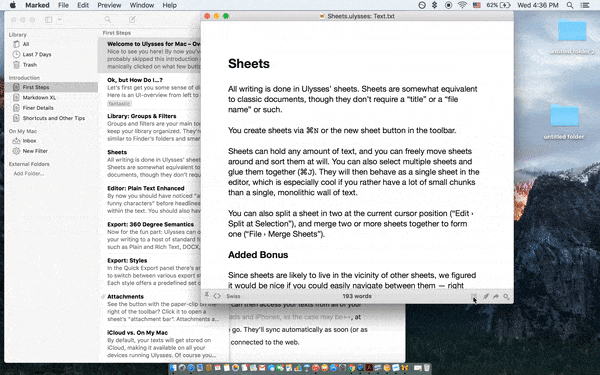Open sheet 'Export: 360 Degree Semantics'
600x375 pixels.
[150, 235]
